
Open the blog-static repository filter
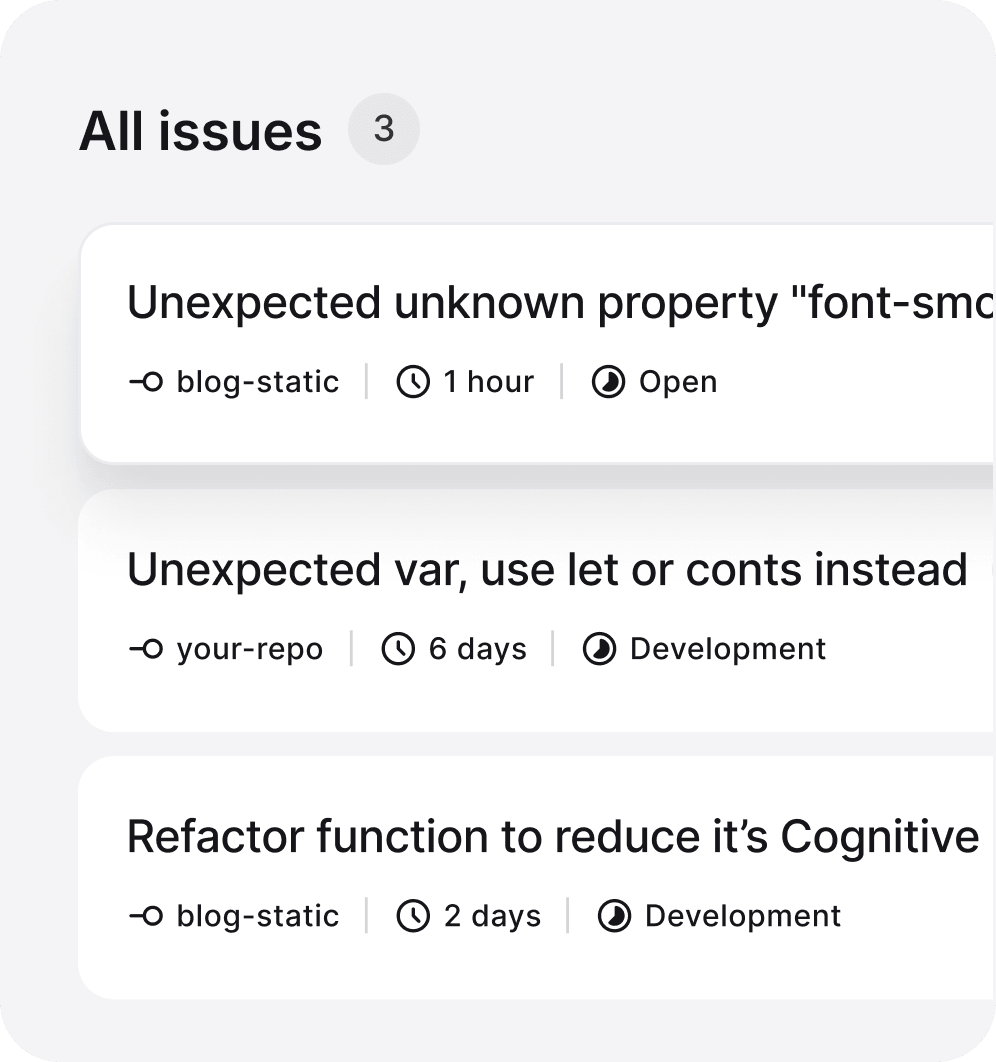click(257, 381)
